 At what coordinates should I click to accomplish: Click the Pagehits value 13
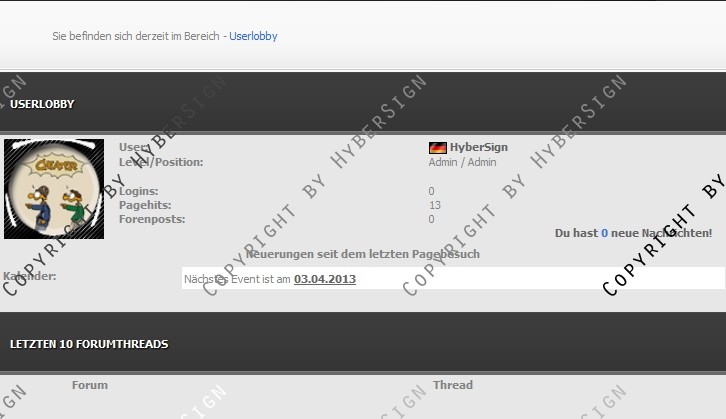click(x=434, y=205)
